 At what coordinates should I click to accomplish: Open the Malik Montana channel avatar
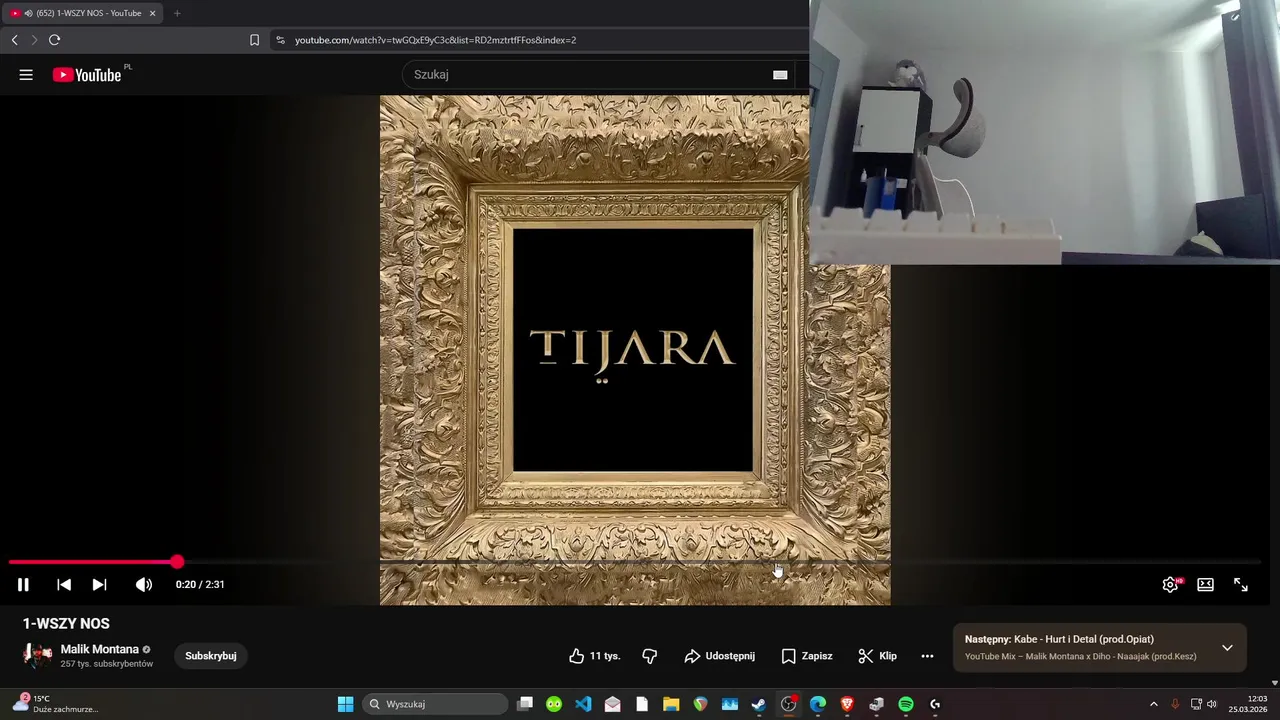[x=37, y=656]
